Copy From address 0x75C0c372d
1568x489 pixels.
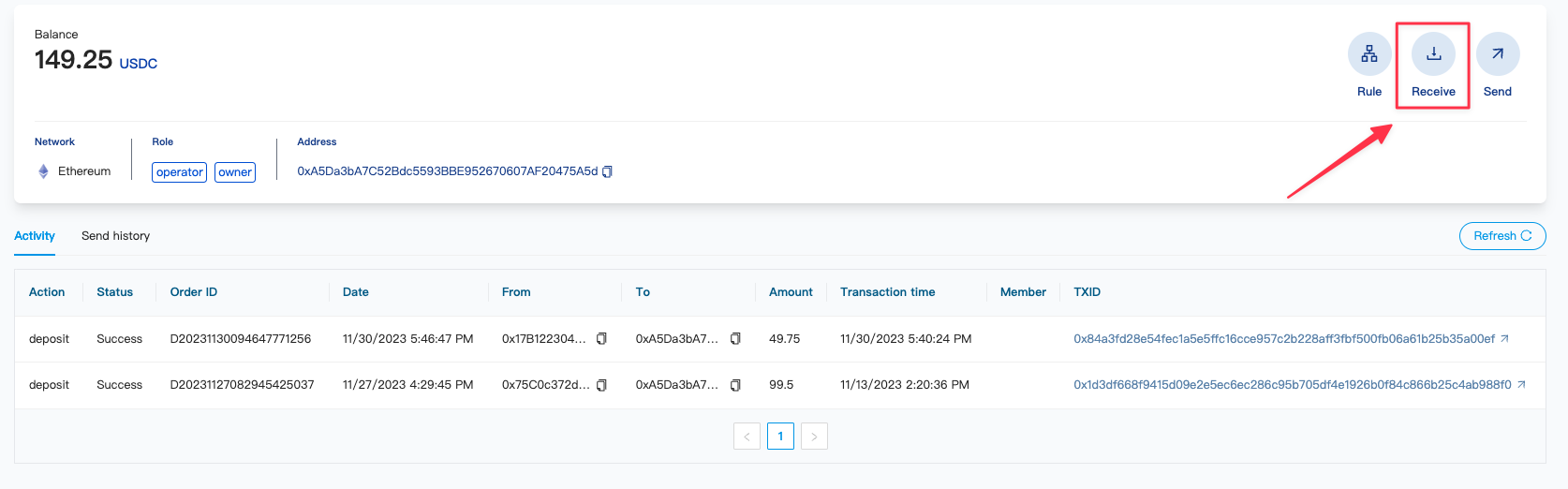click(x=601, y=385)
